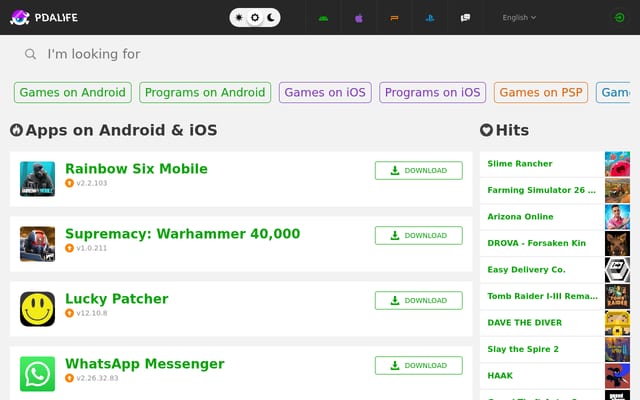Viewport: 640px width, 400px height.
Task: Open DROVA - Forsaken Kin in Hits
Action: (x=536, y=243)
